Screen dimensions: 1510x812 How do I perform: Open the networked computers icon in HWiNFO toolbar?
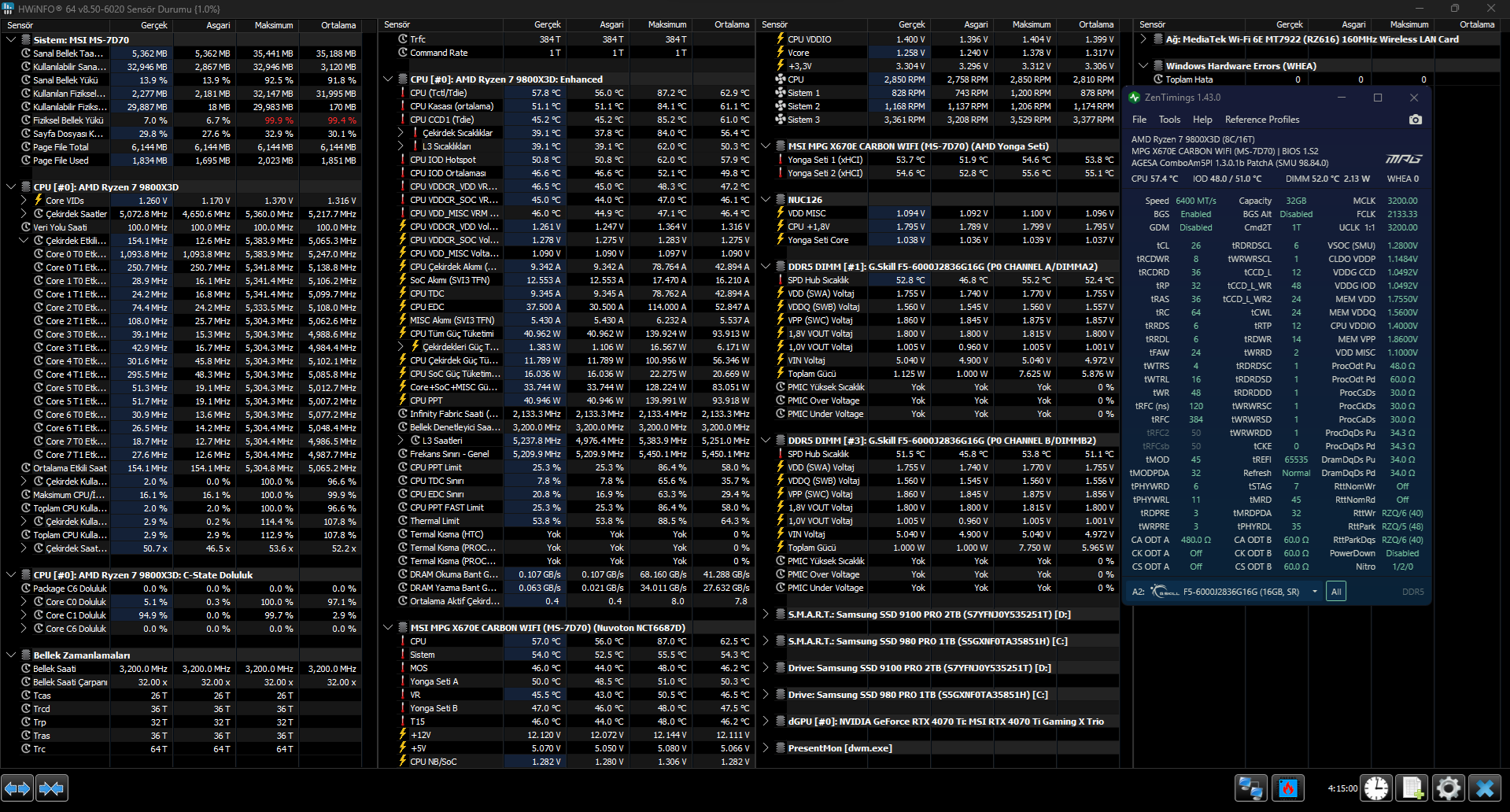point(1250,788)
